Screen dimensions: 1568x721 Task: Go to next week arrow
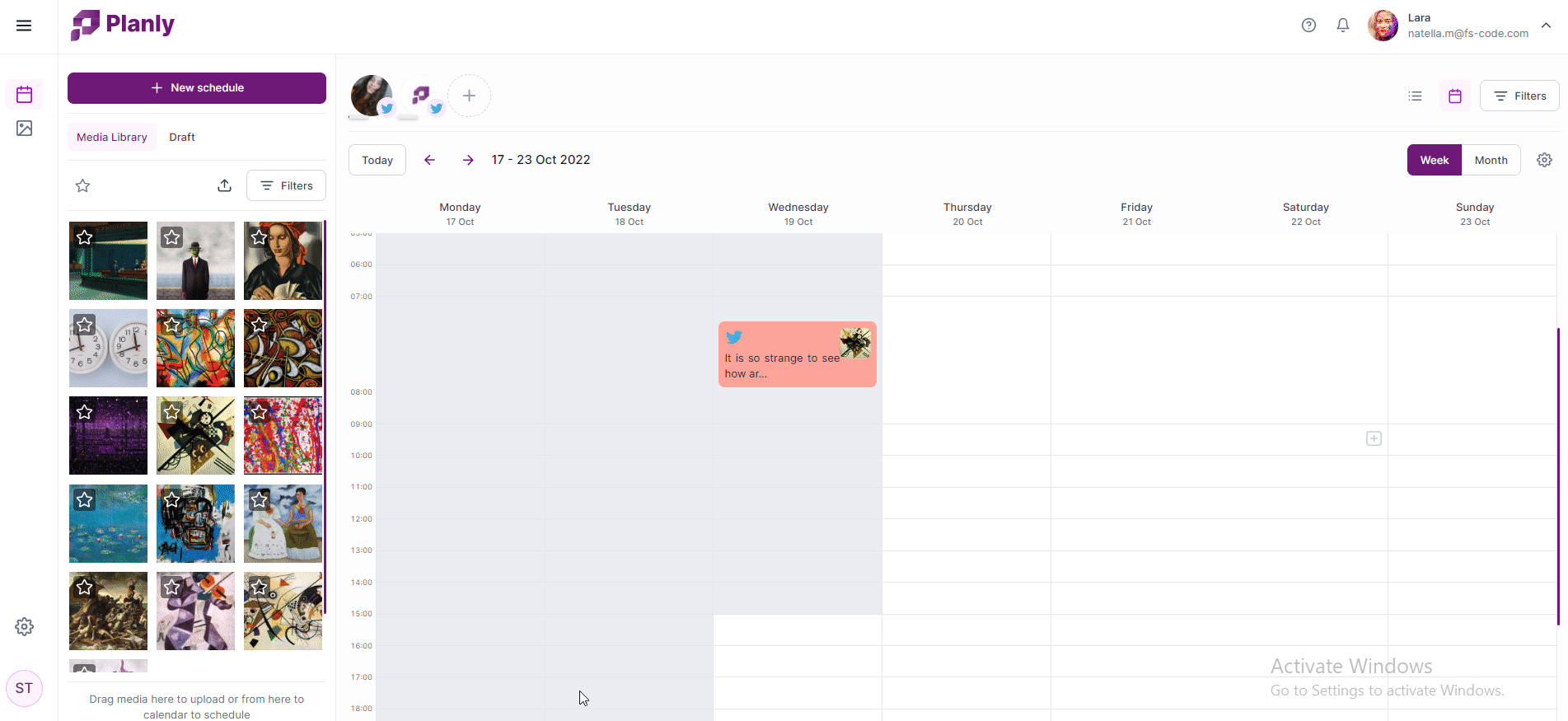pos(468,160)
